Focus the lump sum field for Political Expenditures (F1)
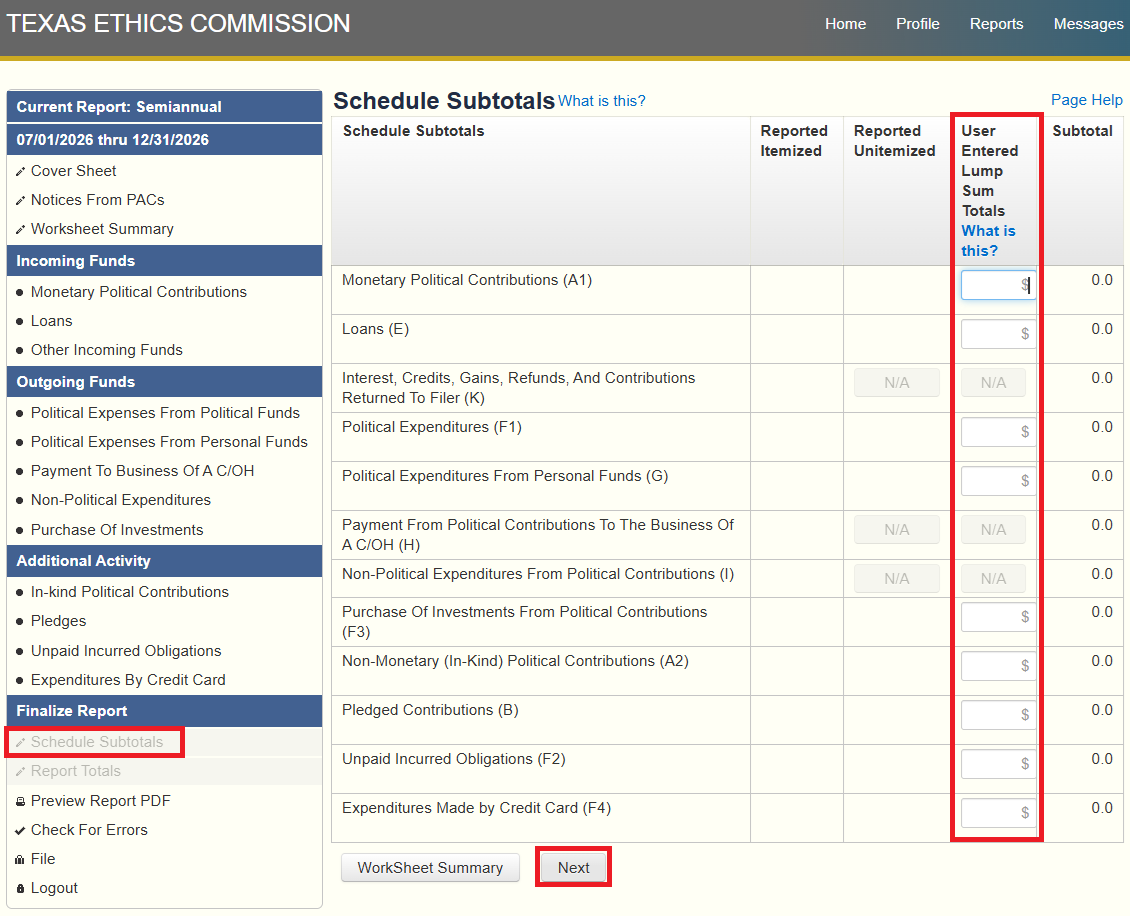Image resolution: width=1131 pixels, height=916 pixels. point(998,432)
